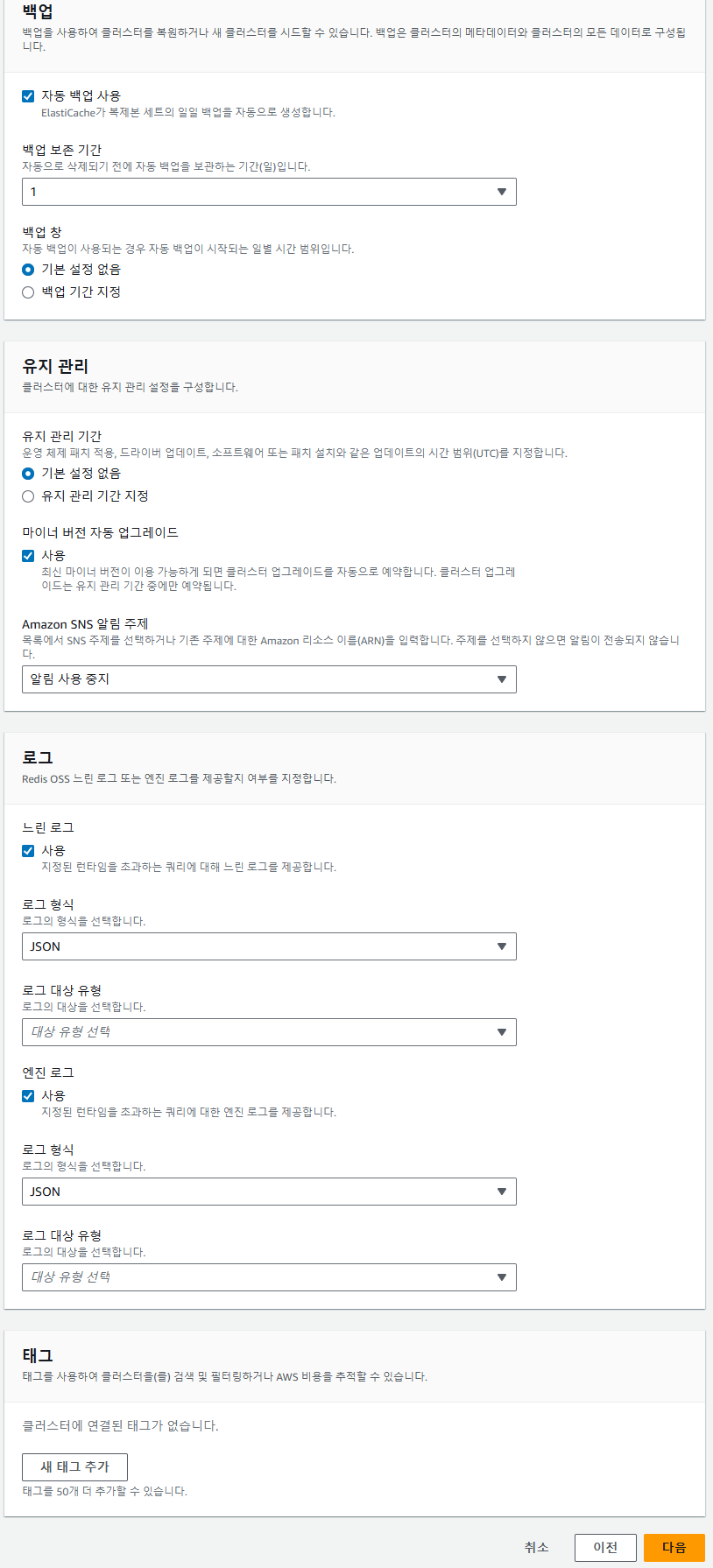Click the arrow icon on 백업 보존 기간 field

[x=502, y=192]
